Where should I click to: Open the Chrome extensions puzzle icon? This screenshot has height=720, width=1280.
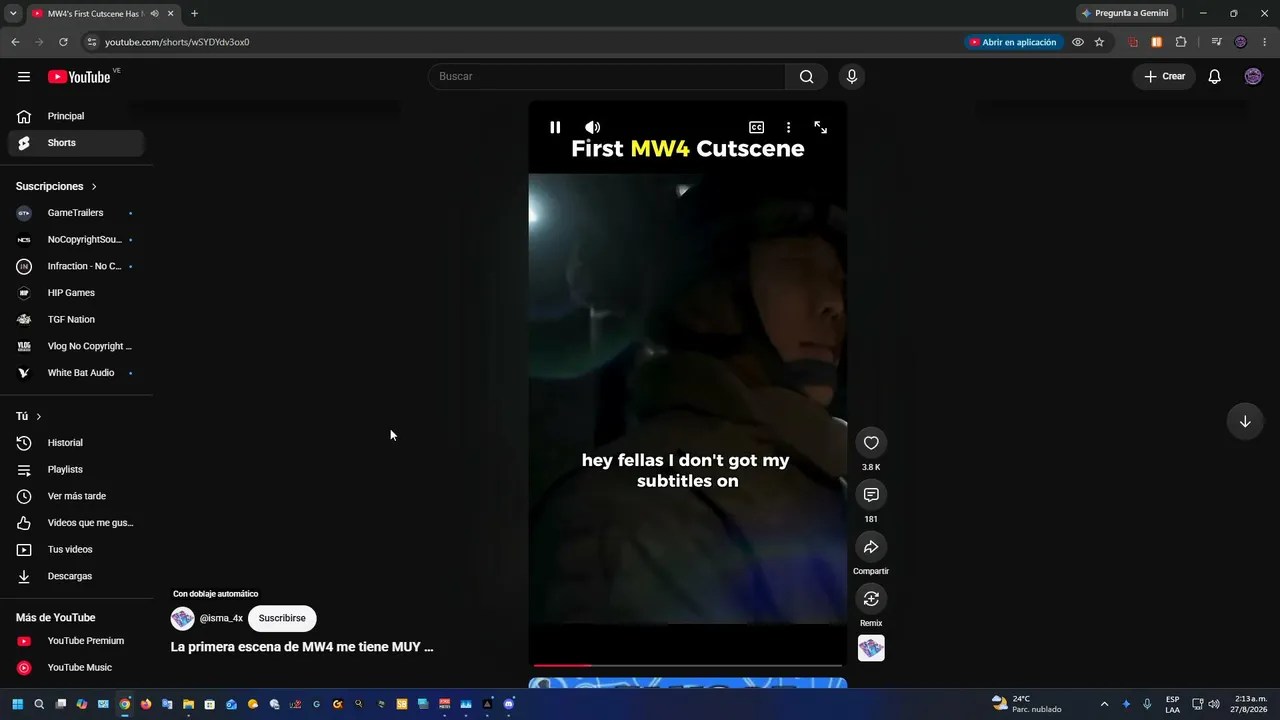tap(1181, 42)
